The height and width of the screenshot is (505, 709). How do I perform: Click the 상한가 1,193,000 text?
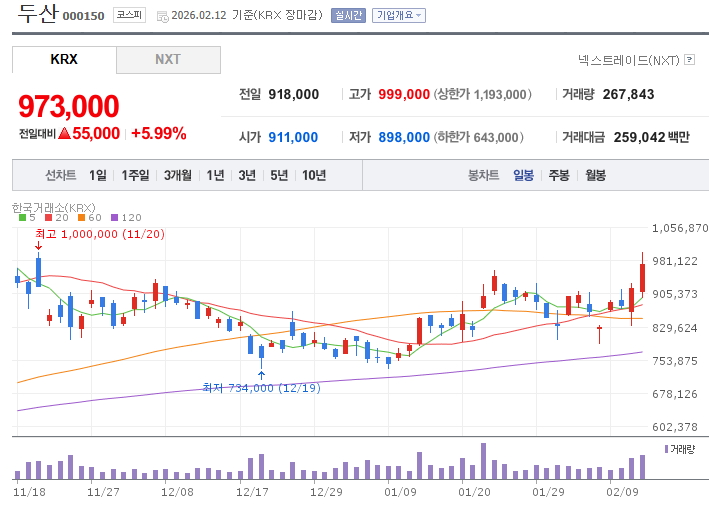[x=482, y=94]
